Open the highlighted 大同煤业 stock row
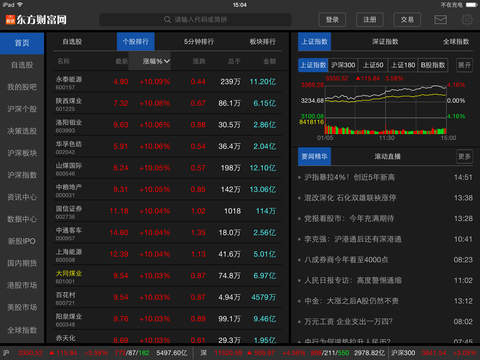The image size is (480, 360). [167, 276]
